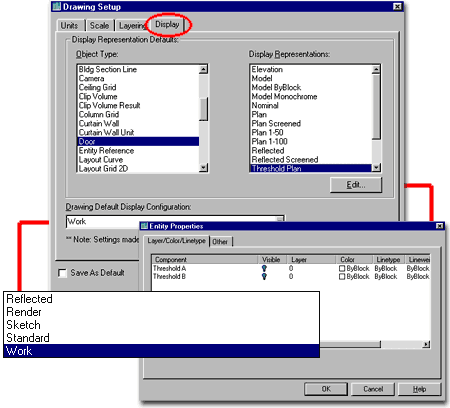Click Cancel in Entity Properties

click(x=373, y=389)
